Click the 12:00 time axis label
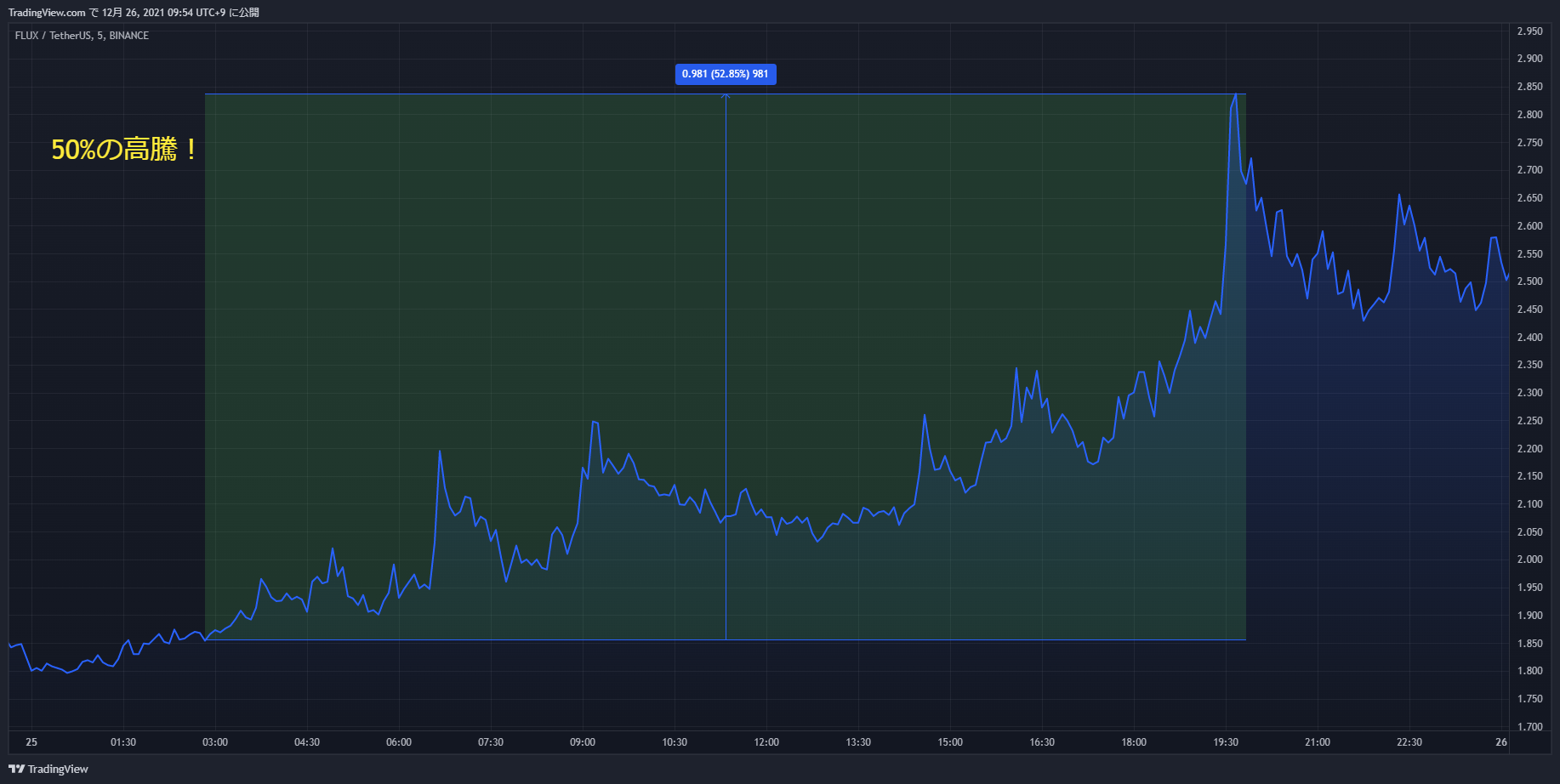This screenshot has height=784, width=1560. point(766,742)
